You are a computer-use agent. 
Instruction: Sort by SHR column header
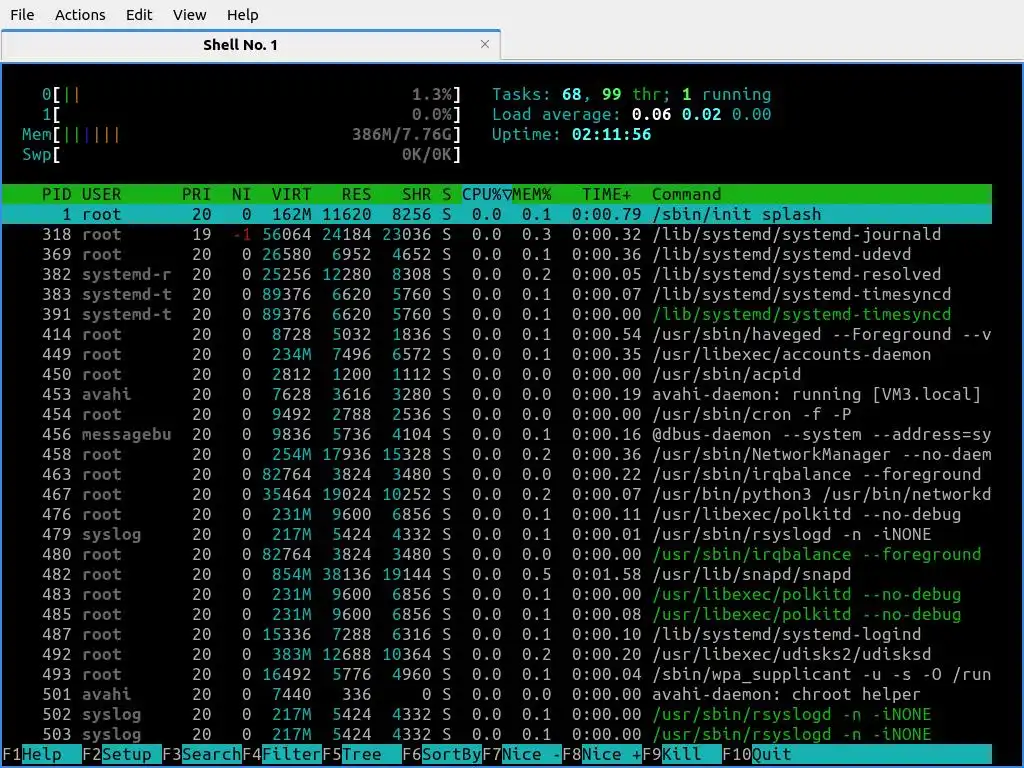coord(417,194)
